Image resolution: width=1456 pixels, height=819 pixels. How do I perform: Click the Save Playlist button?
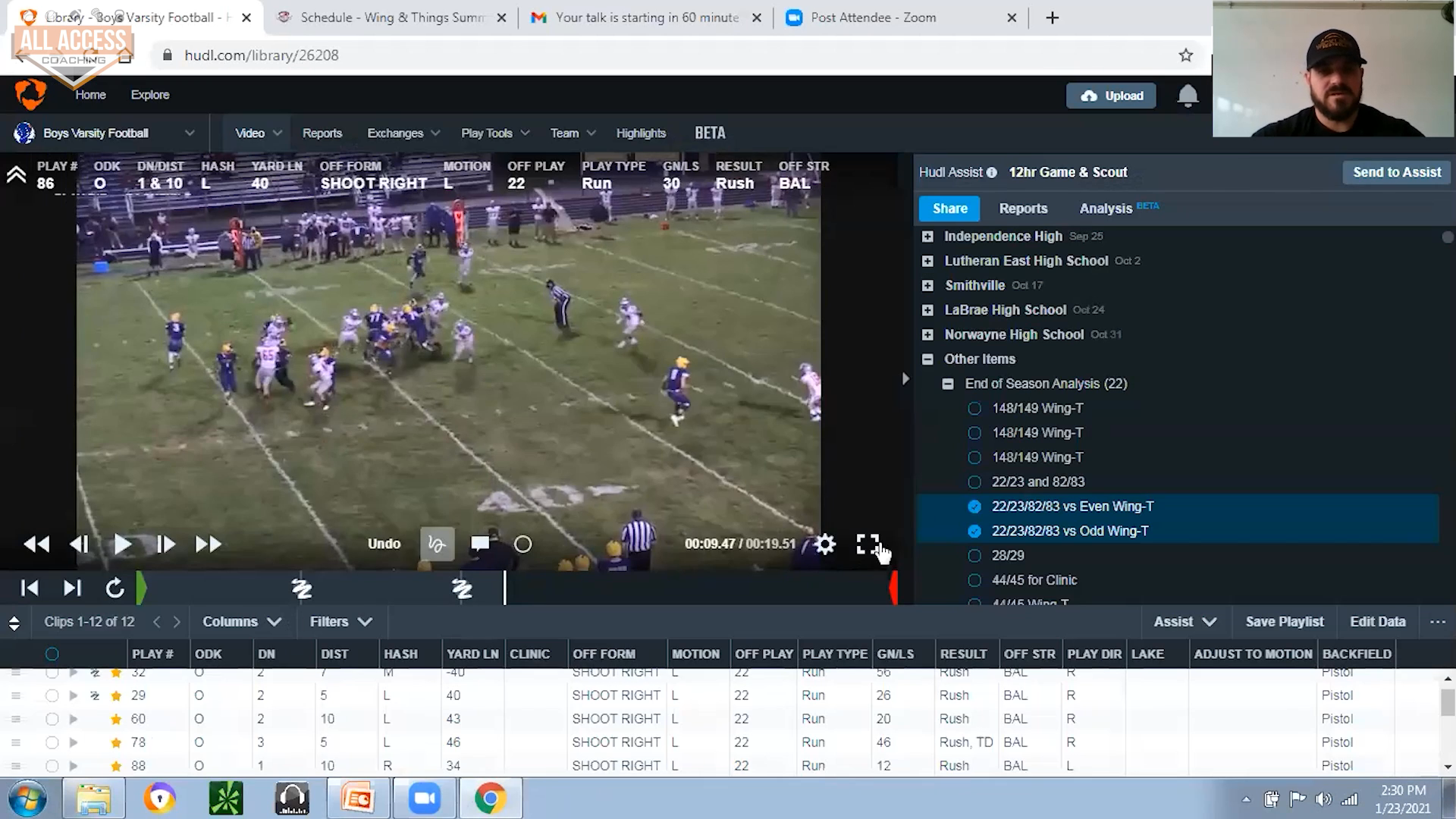coord(1284,622)
